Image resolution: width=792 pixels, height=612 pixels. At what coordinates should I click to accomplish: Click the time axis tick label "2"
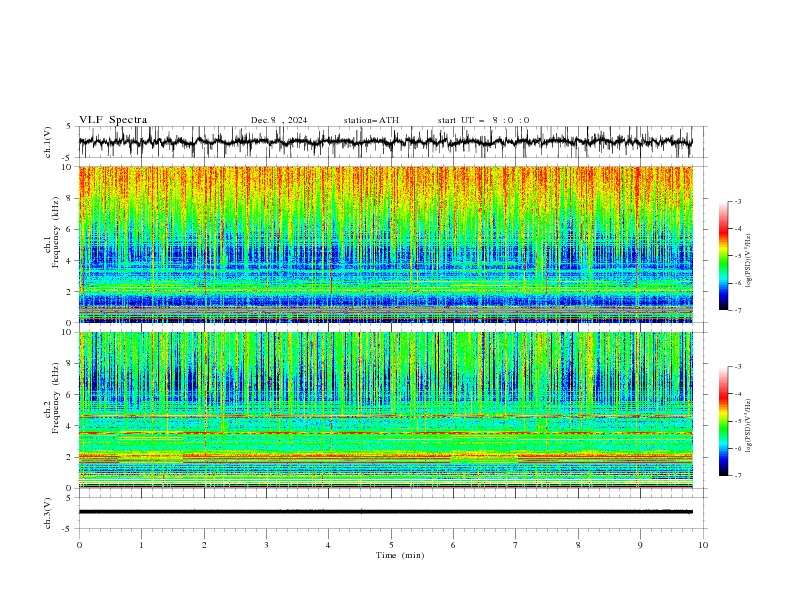click(x=204, y=545)
